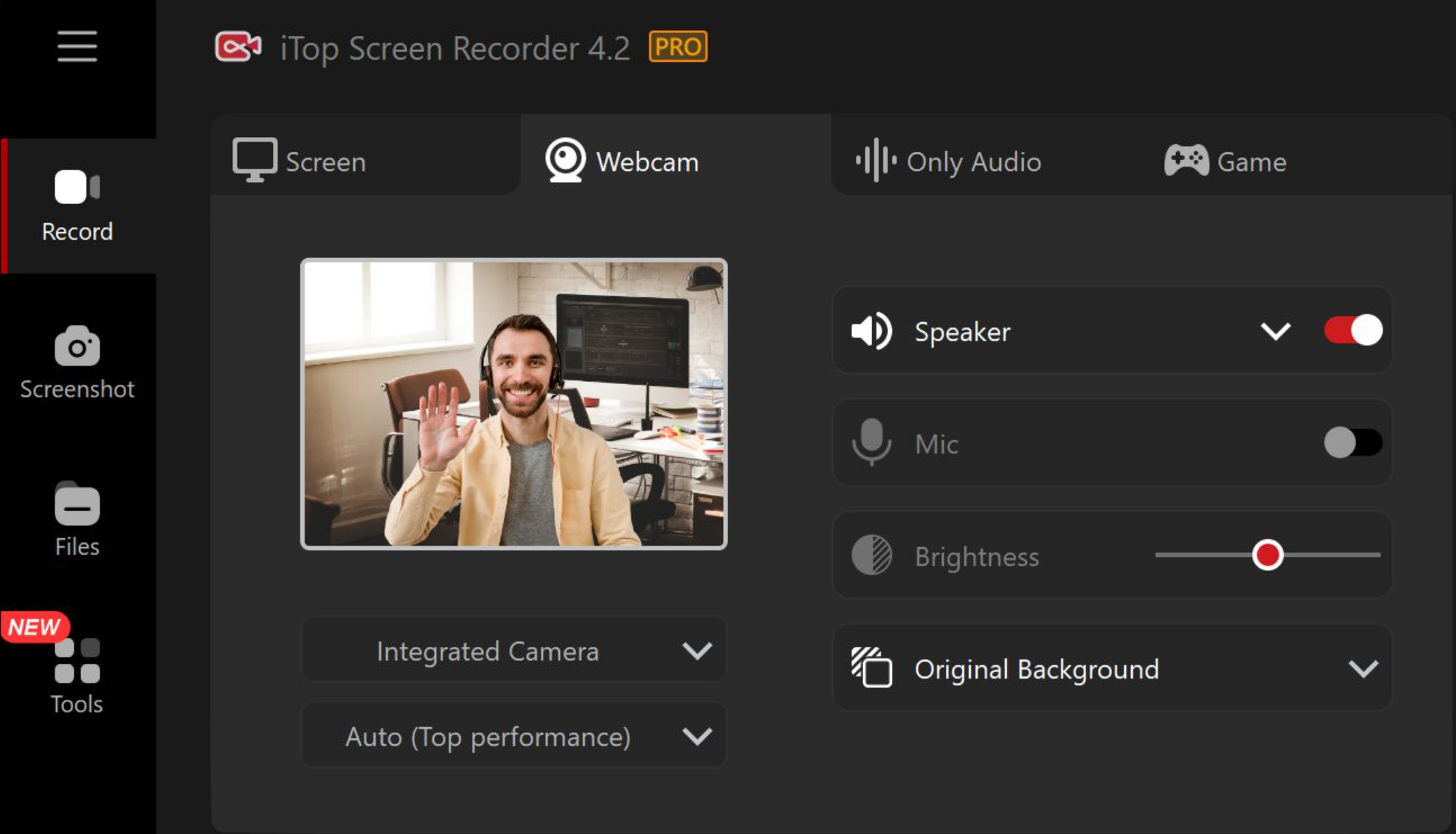Expand the Original Background dropdown

[1362, 668]
